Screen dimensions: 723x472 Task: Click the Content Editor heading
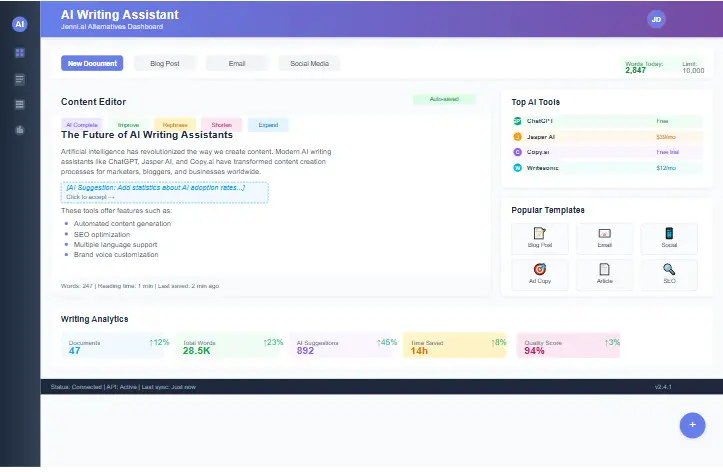point(93,102)
